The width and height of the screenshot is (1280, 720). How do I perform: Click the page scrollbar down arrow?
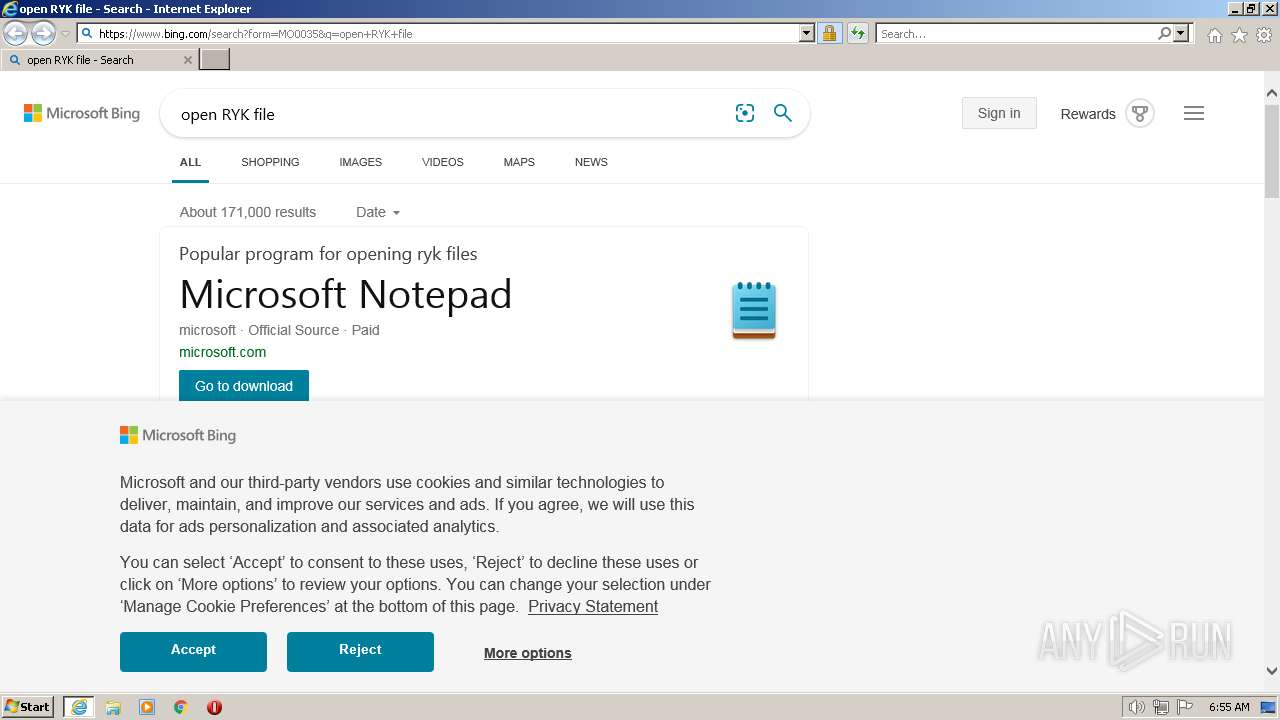[x=1272, y=671]
